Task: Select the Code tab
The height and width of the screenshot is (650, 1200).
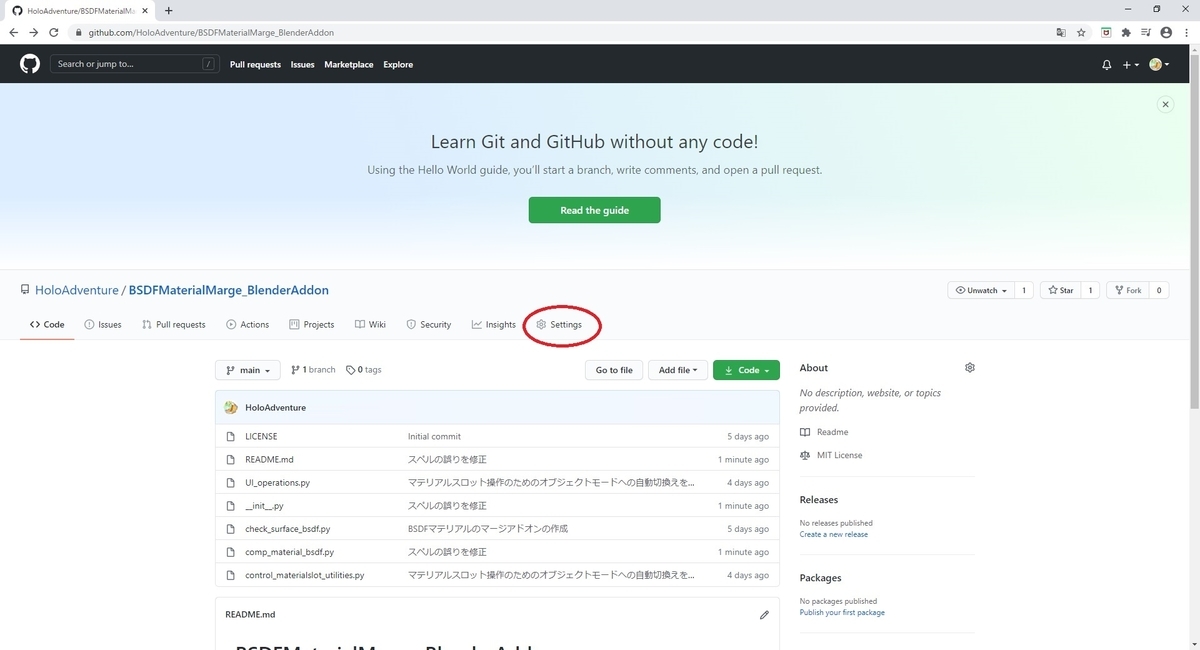Action: (x=47, y=324)
